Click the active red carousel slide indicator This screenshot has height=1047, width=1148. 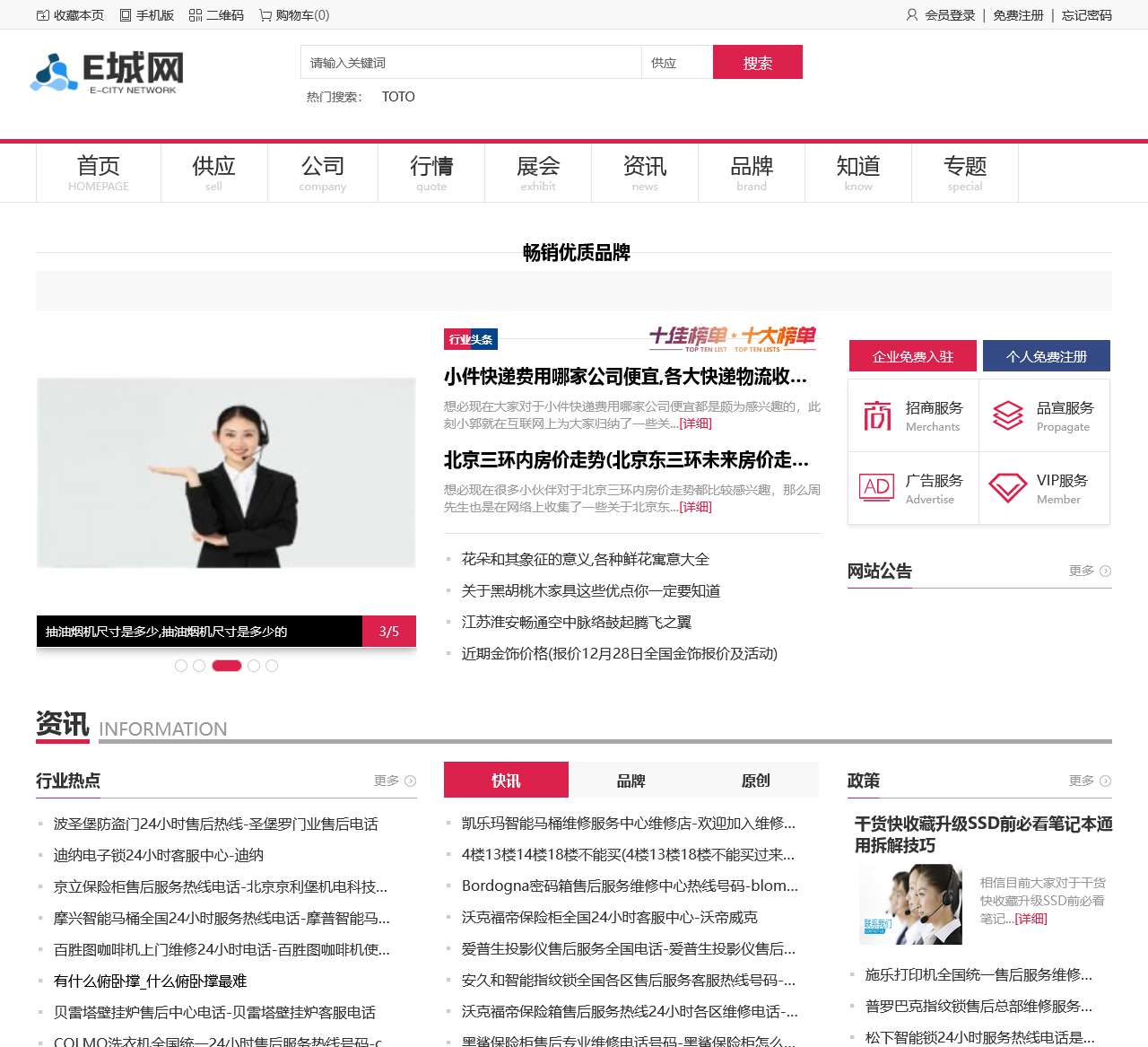tap(226, 666)
